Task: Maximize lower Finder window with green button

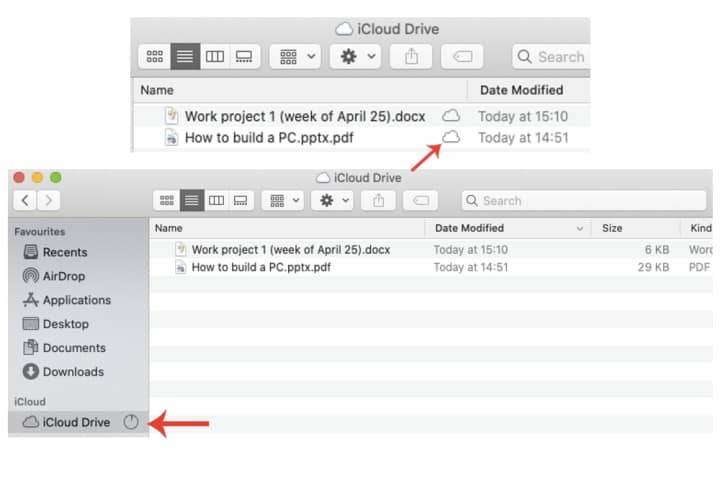Action: tap(56, 177)
